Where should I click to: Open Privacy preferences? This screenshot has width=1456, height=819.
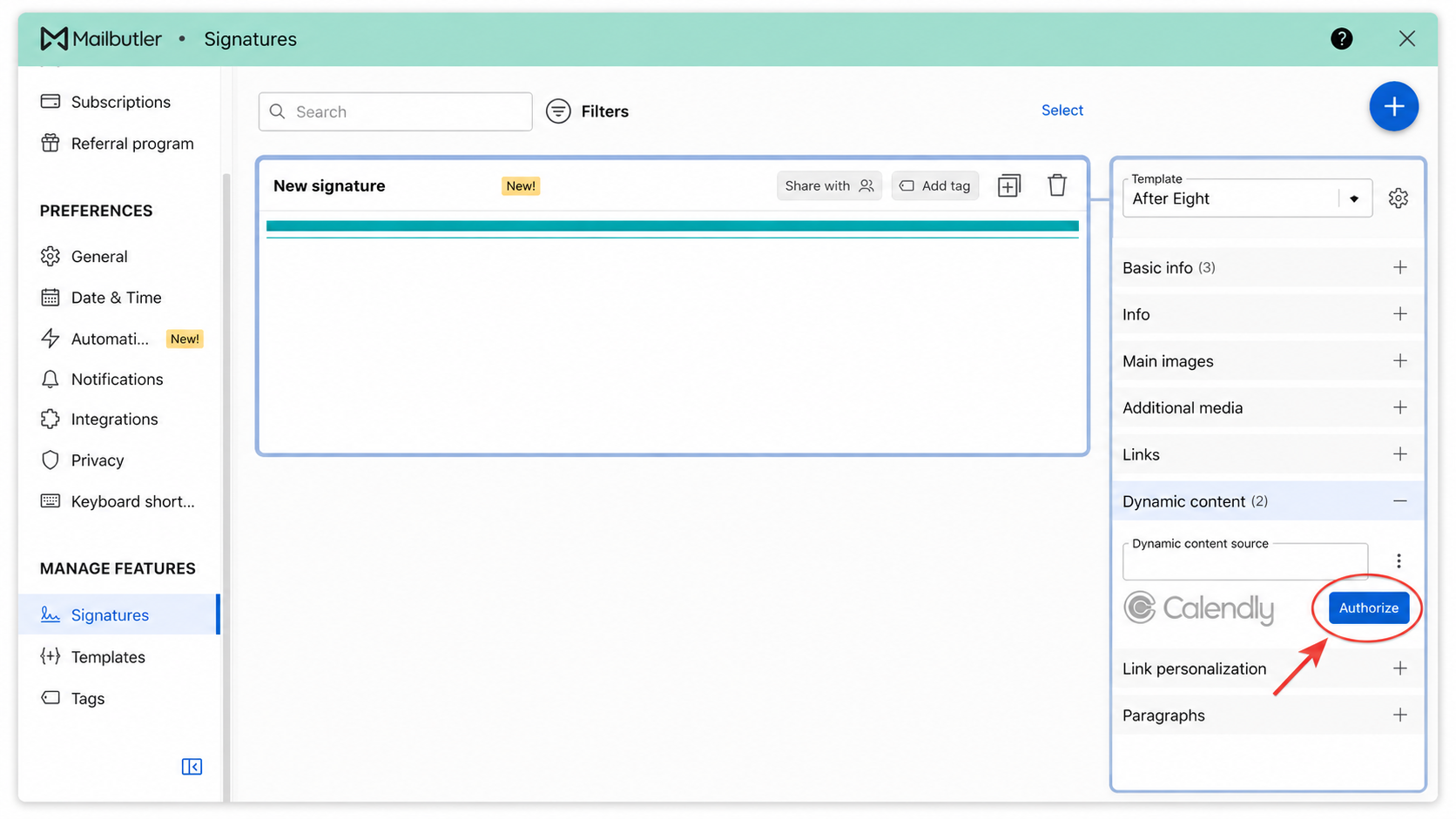pyautogui.click(x=118, y=460)
